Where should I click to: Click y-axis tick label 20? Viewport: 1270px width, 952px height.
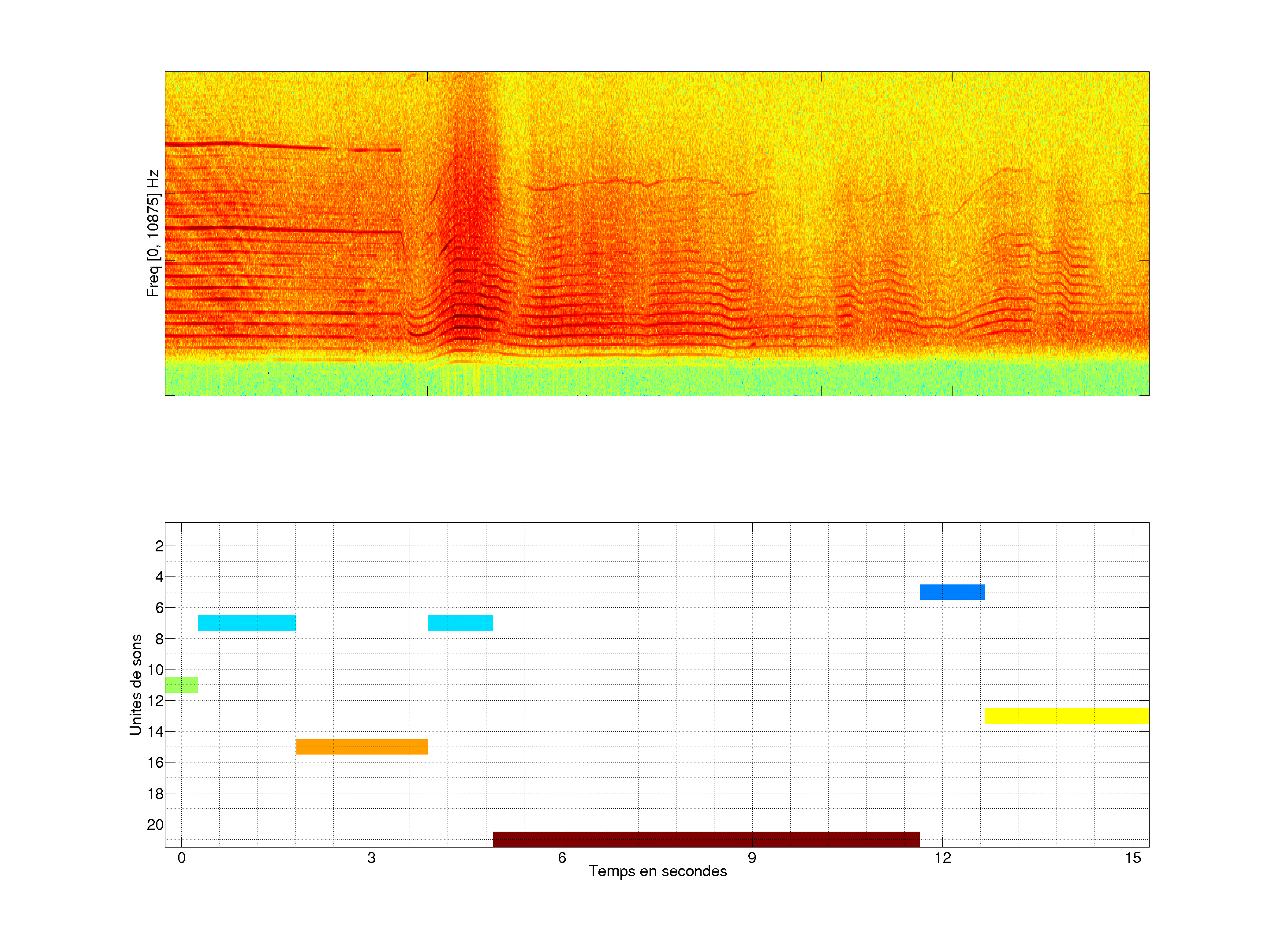point(155,825)
